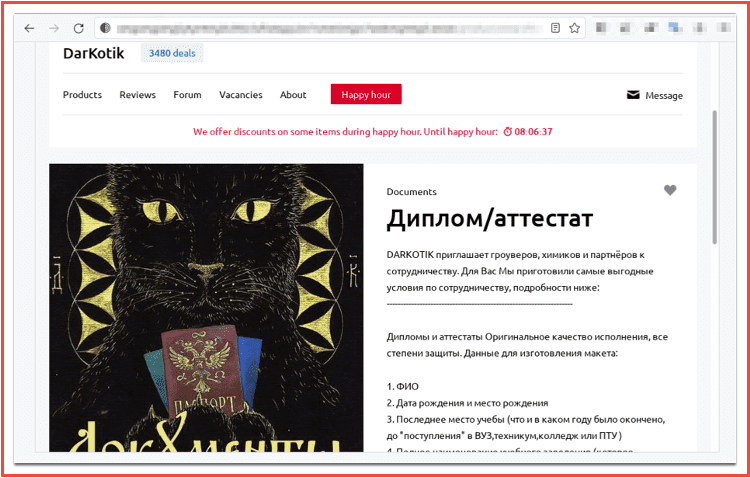Open the Vacancies tab
Screen dimensions: 750x478
click(241, 95)
